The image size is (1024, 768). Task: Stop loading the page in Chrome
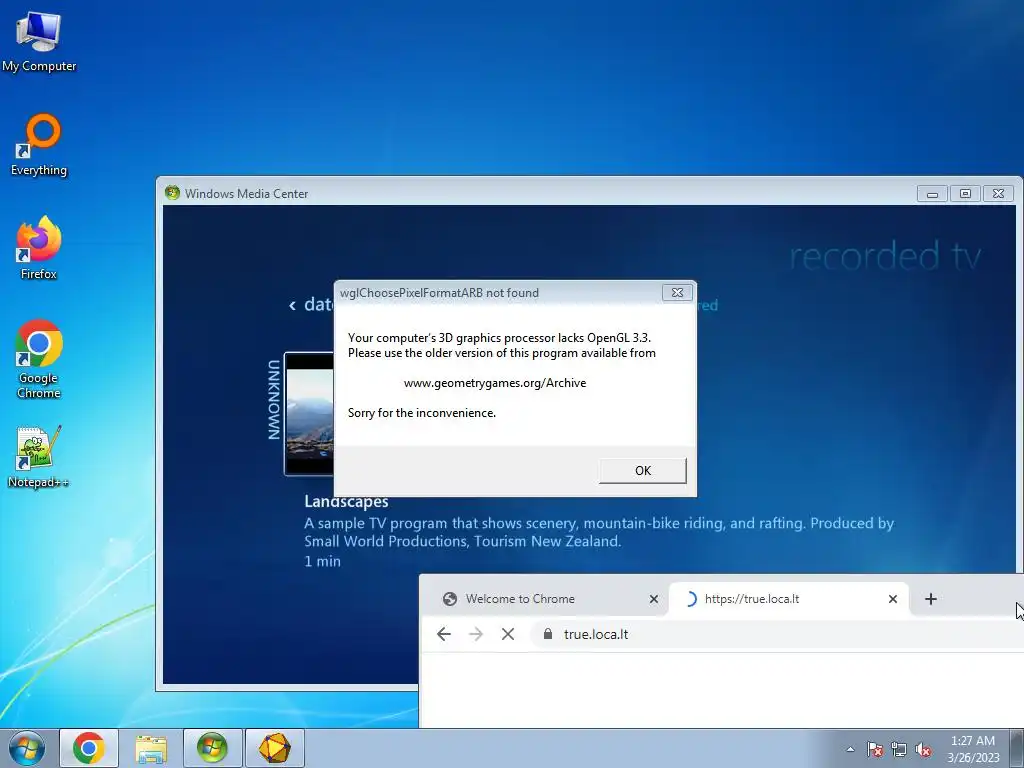point(508,634)
